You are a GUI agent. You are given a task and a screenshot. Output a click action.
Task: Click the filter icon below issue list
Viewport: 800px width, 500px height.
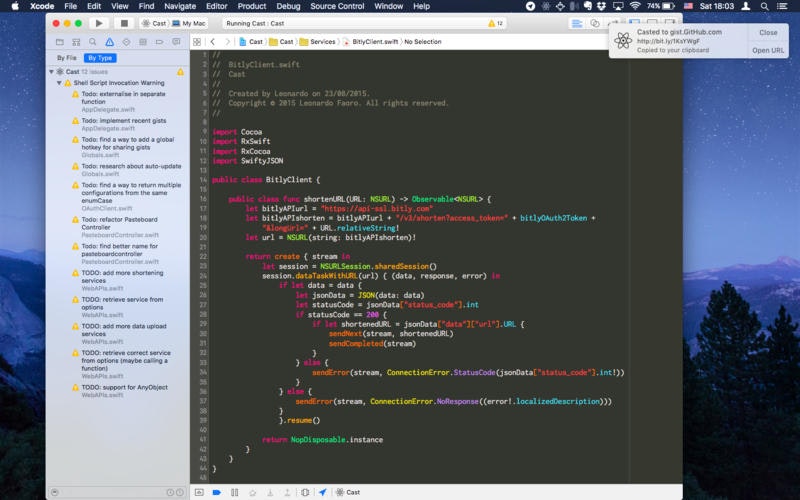[x=55, y=492]
